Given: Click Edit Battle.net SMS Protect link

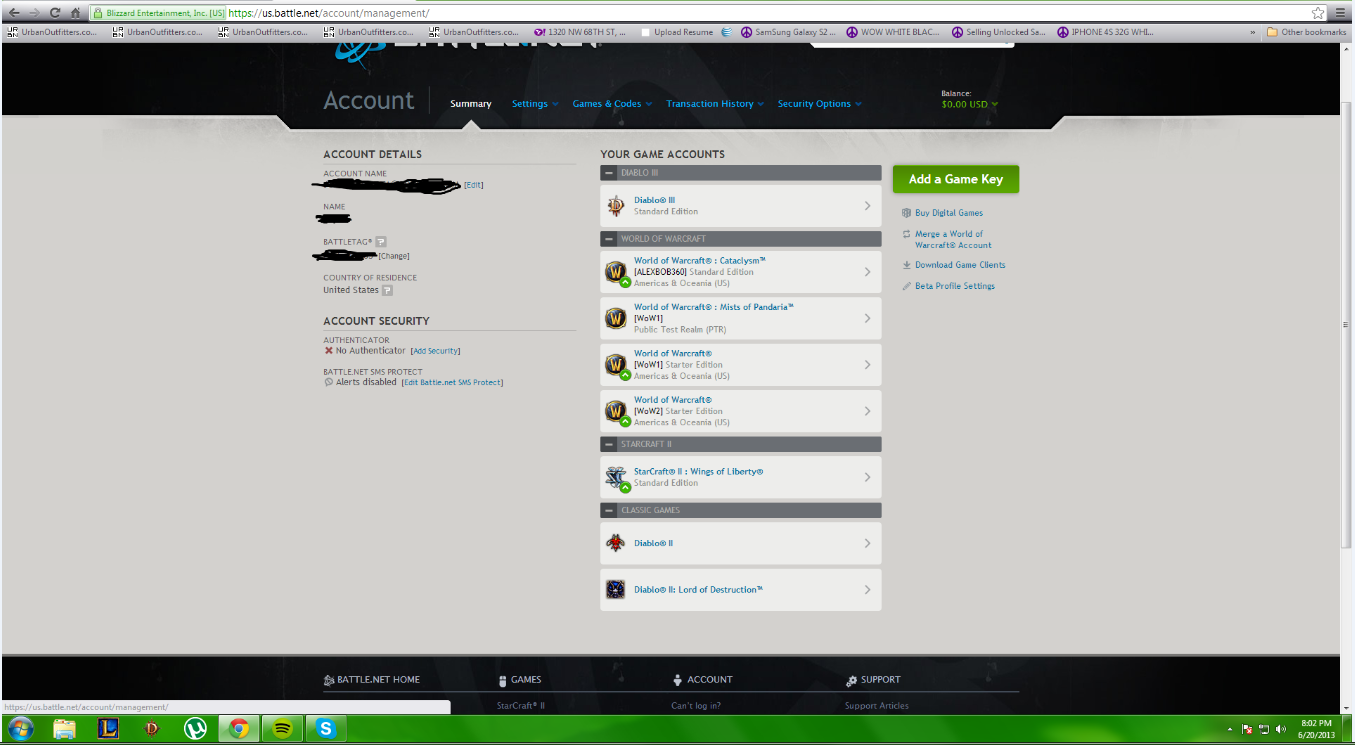Looking at the screenshot, I should 452,382.
